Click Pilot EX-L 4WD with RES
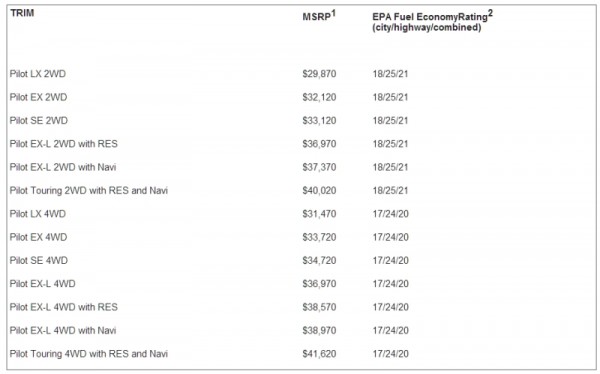The image size is (600, 374). 64,307
